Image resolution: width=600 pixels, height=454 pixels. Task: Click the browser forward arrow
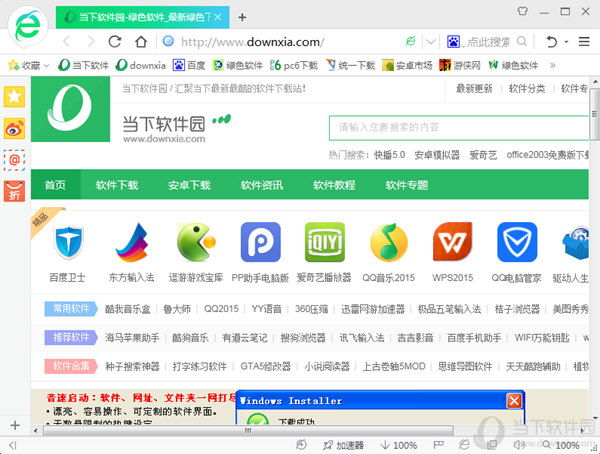click(91, 41)
